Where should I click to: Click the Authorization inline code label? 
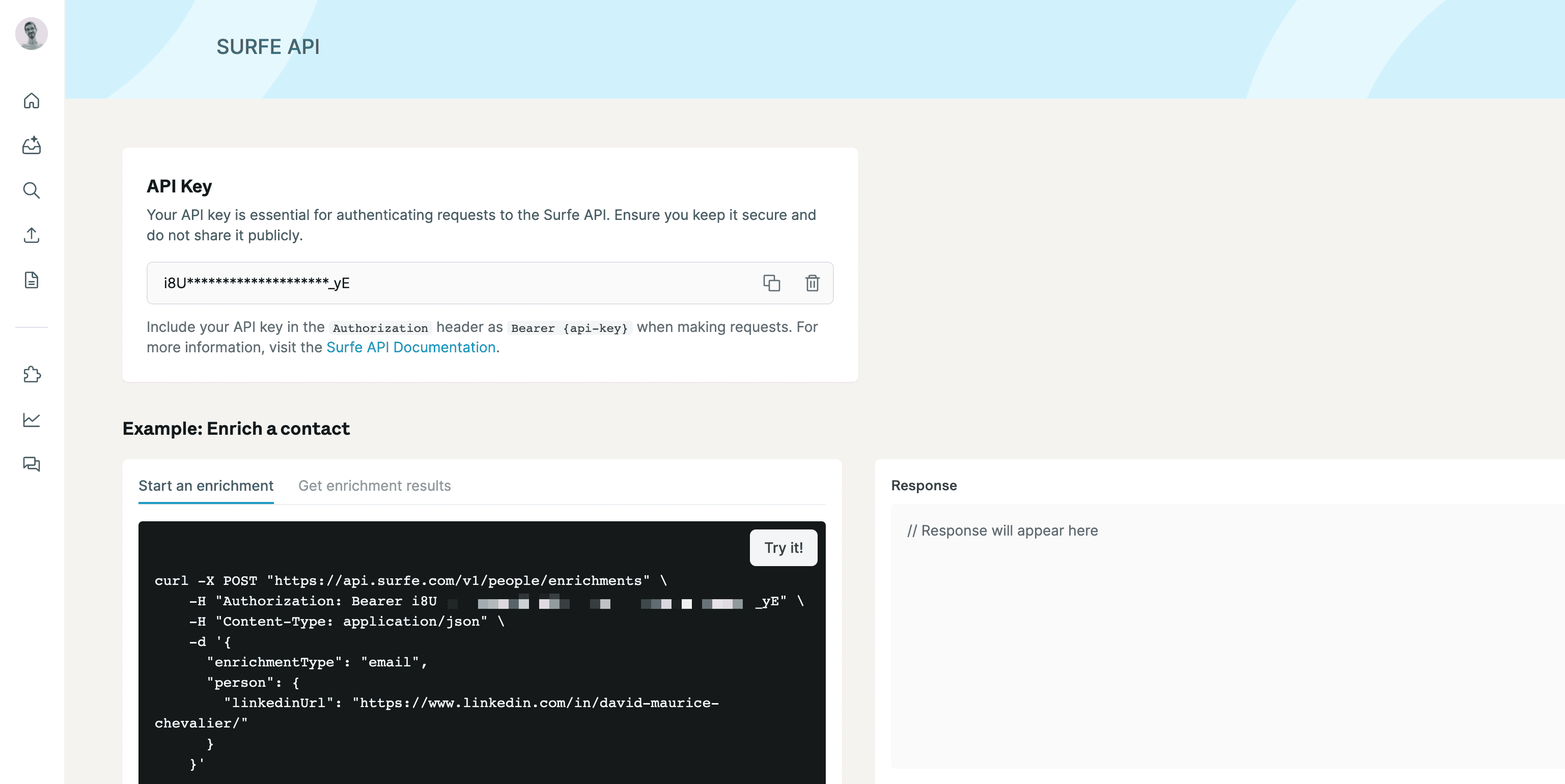coord(380,328)
